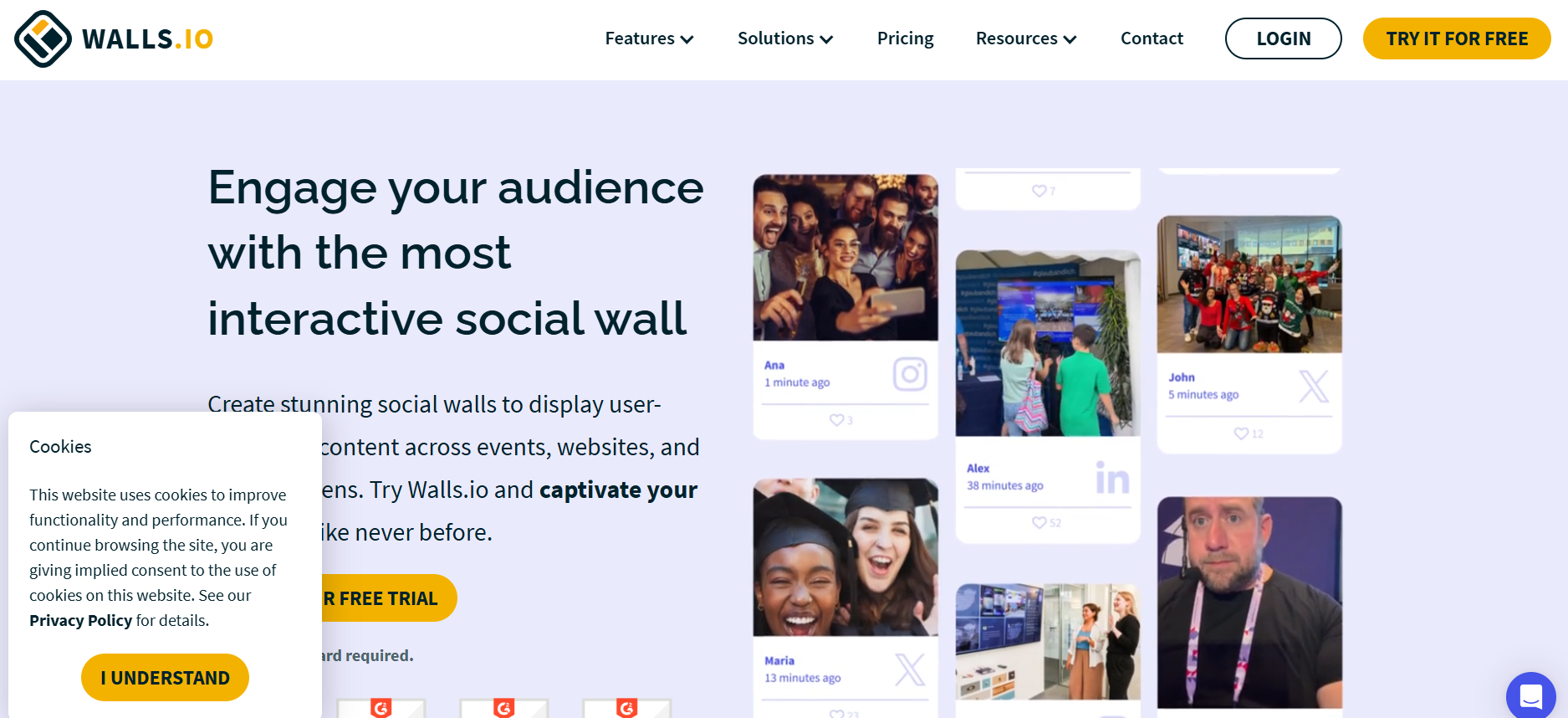Click '13 minutes ago' timestamp

point(802,678)
